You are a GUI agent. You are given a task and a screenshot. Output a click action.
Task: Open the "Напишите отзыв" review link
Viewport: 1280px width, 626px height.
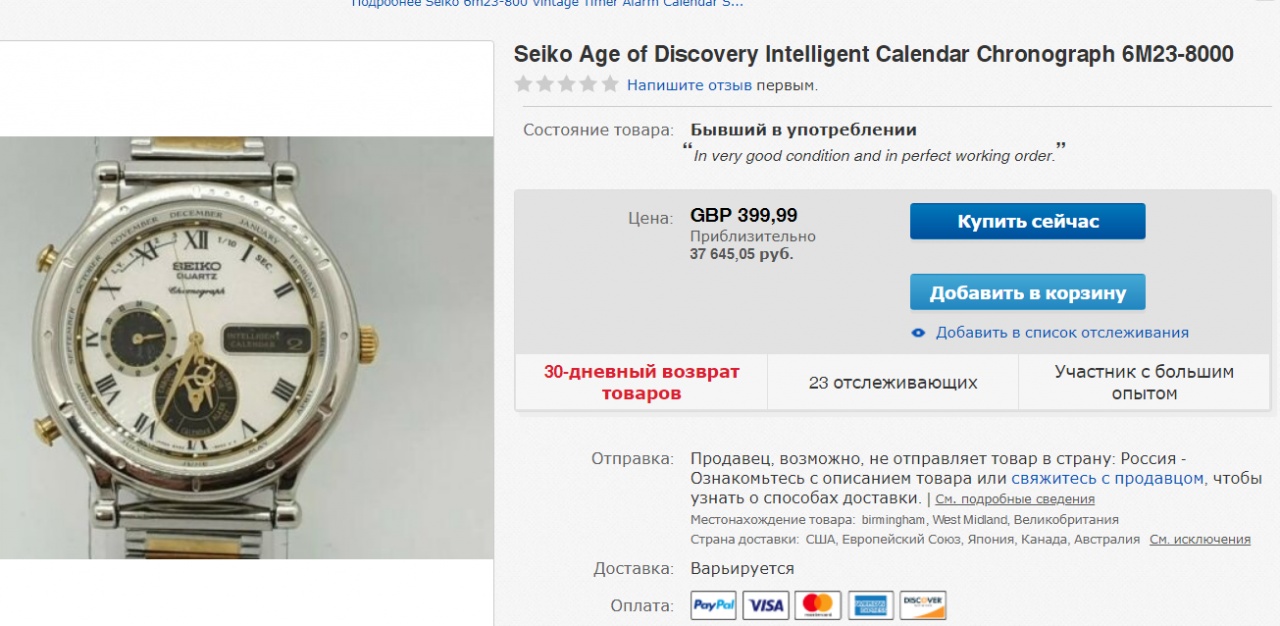[689, 85]
